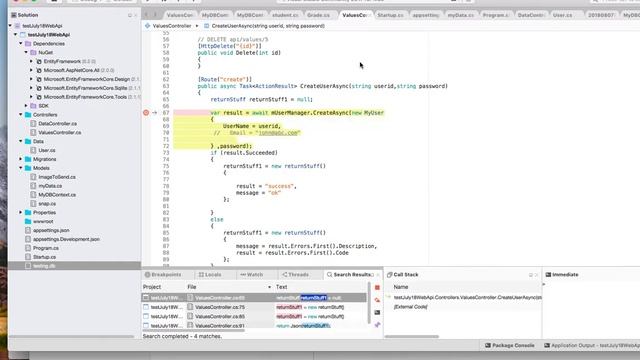
Task: Open the User.cs editor tab
Action: coord(562,15)
